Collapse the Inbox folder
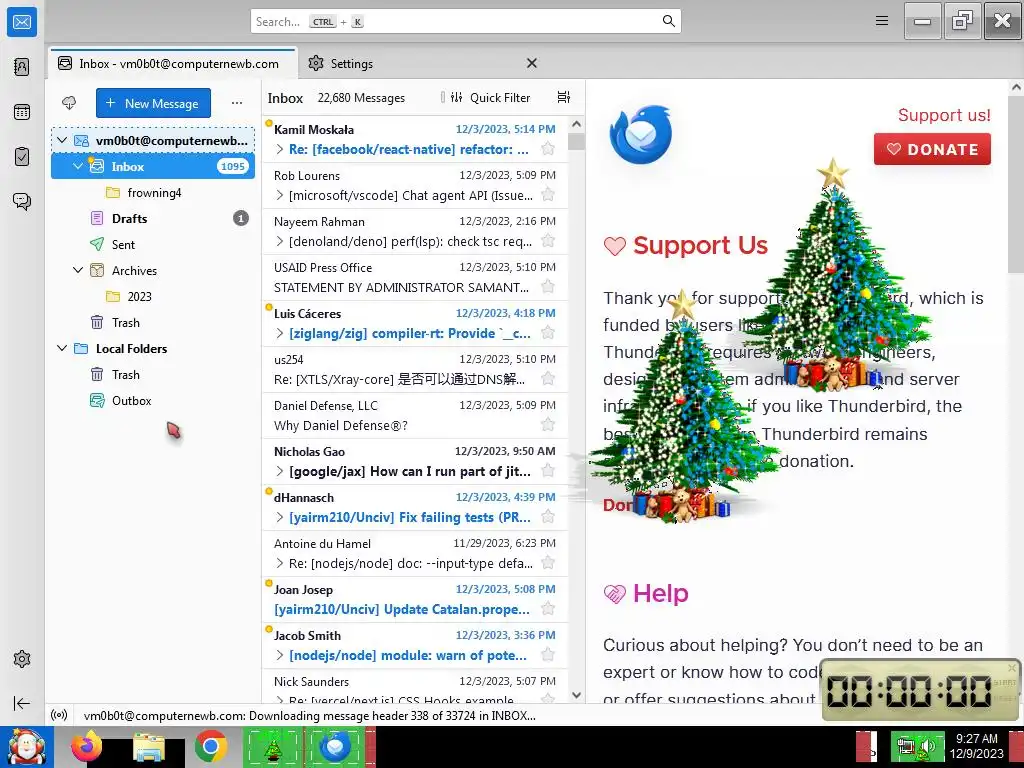This screenshot has height=768, width=1024. 78,166
